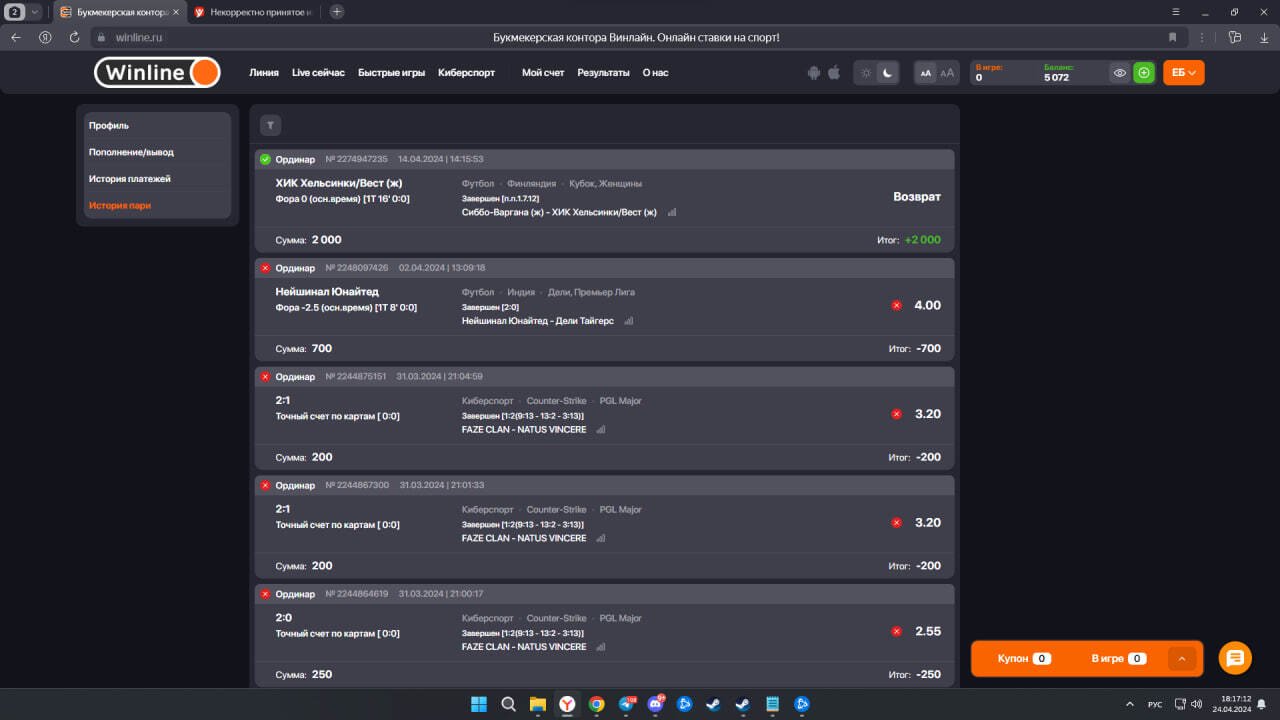Click the Winline logo

(157, 73)
